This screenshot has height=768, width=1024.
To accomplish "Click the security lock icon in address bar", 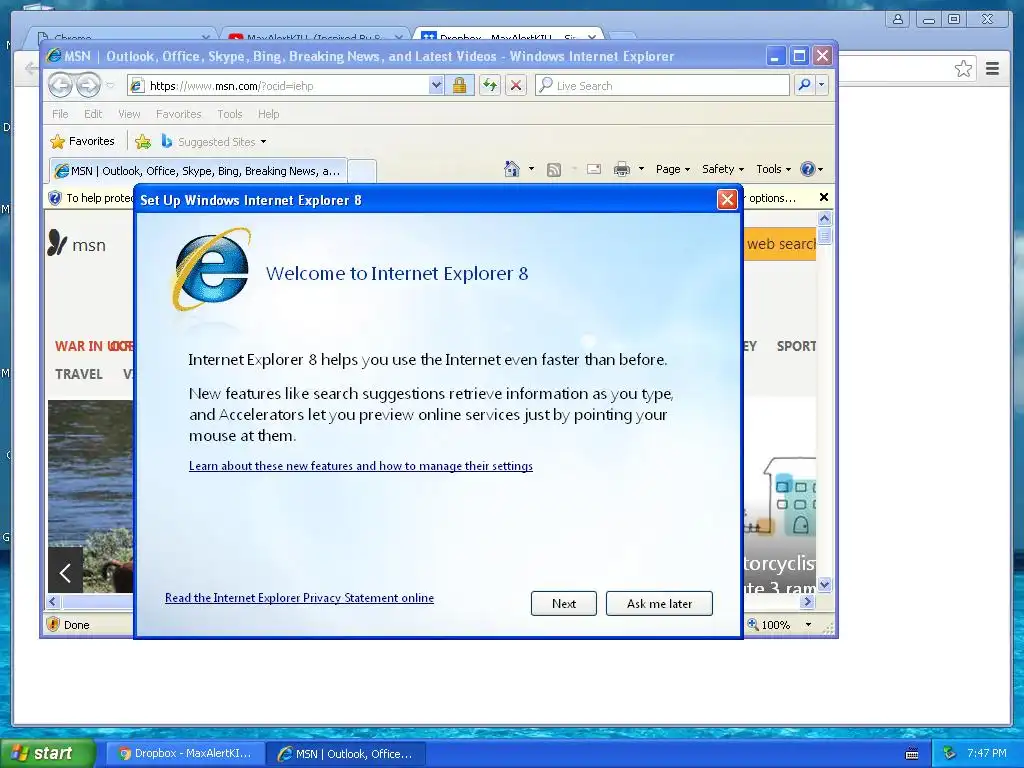I will click(460, 86).
